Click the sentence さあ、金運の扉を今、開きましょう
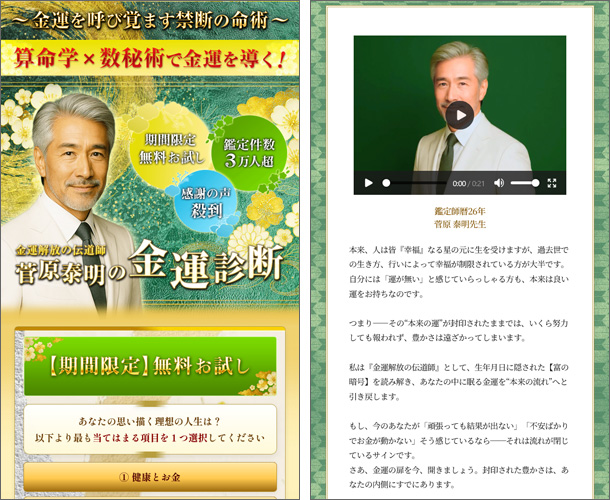Screen dimensions: 610x500 click(x=414, y=470)
